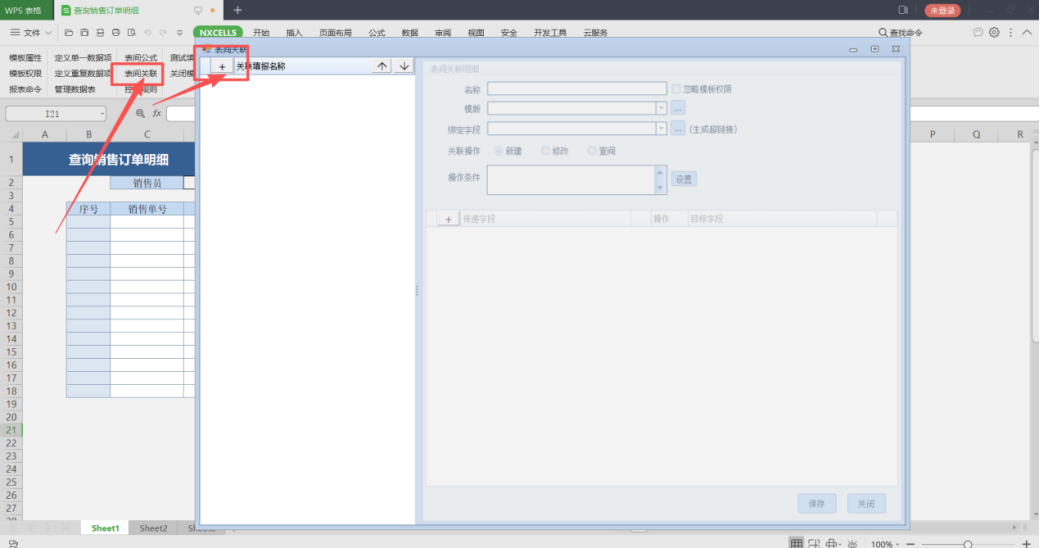Open the NXCELLS ribbon tab

[x=217, y=33]
